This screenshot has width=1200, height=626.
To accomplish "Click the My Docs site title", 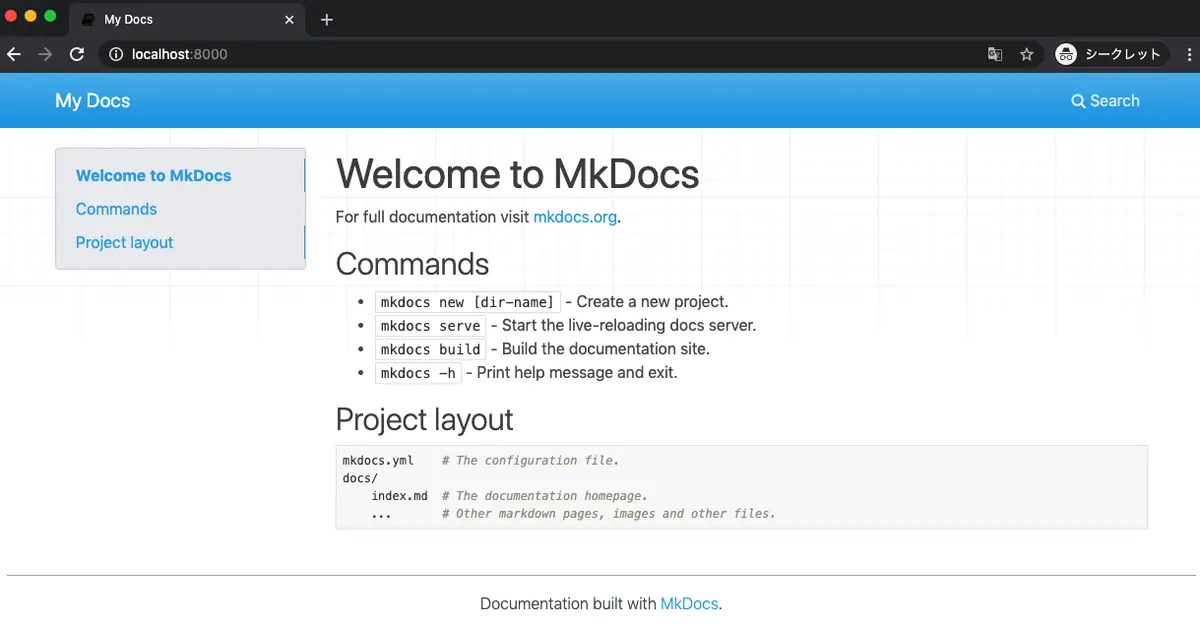I will pos(93,101).
